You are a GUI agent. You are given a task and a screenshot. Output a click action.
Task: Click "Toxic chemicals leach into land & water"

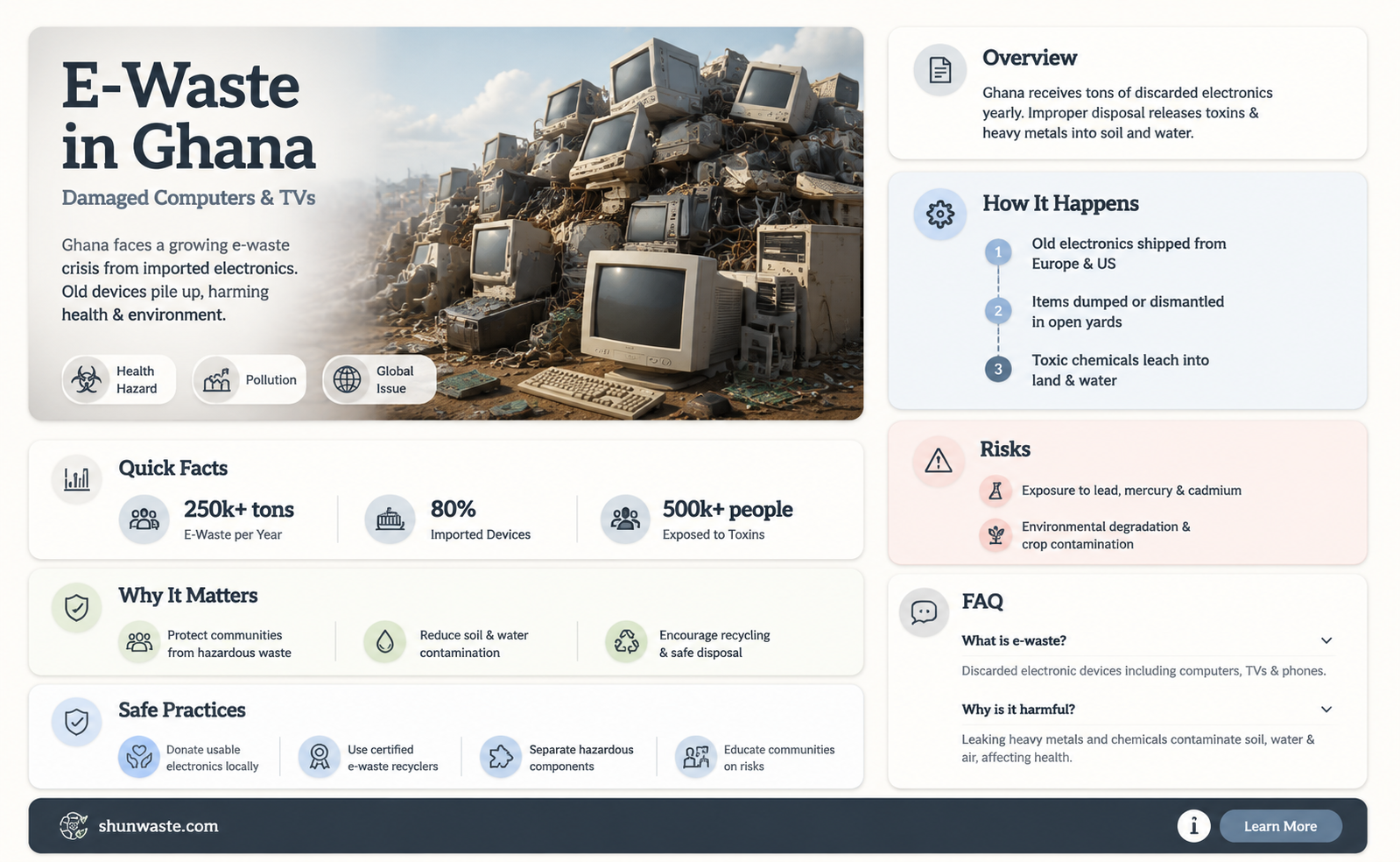[x=1120, y=370]
